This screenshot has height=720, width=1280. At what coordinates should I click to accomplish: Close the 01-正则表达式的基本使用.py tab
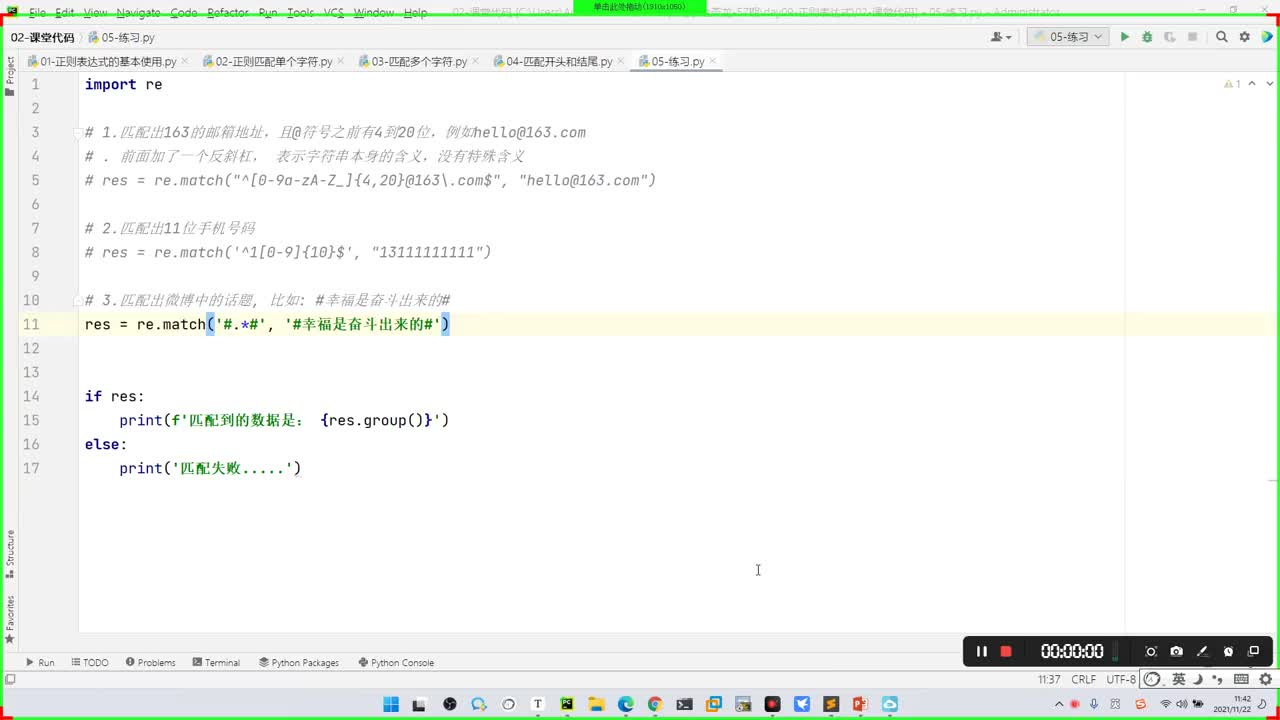pyautogui.click(x=185, y=62)
